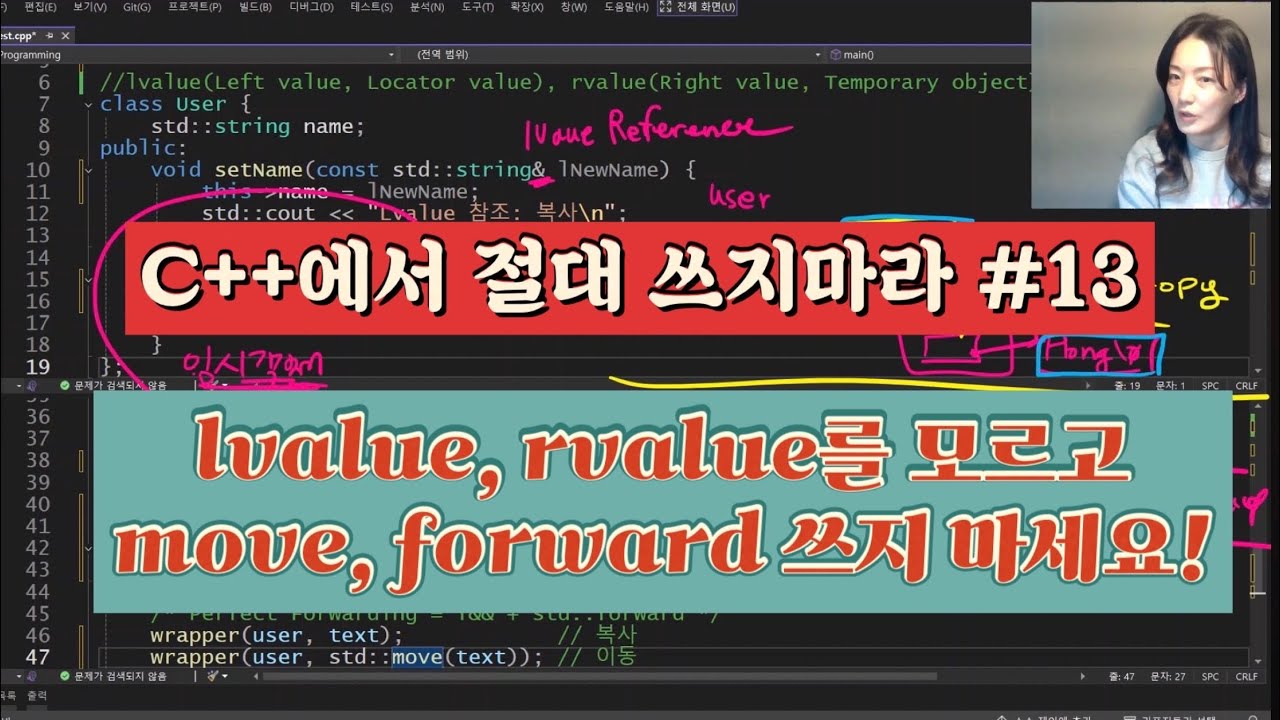Screen dimensions: 1280x720
Task: Open the 보기(V) menu
Action: coord(91,7)
